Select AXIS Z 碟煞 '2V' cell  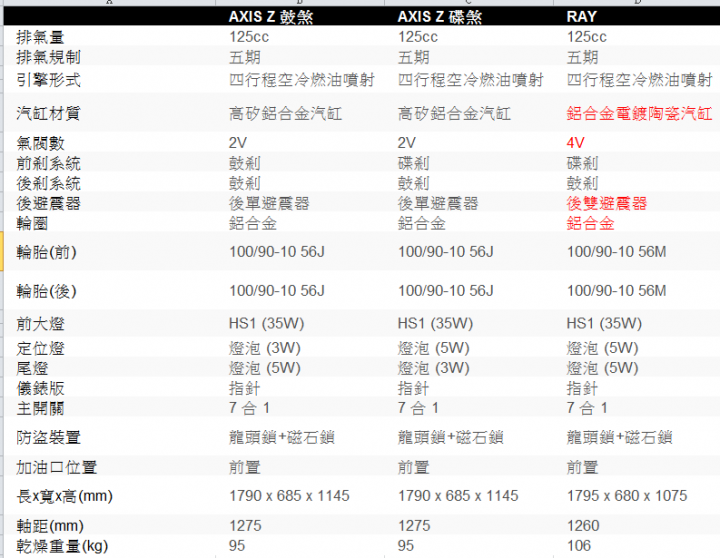point(406,143)
